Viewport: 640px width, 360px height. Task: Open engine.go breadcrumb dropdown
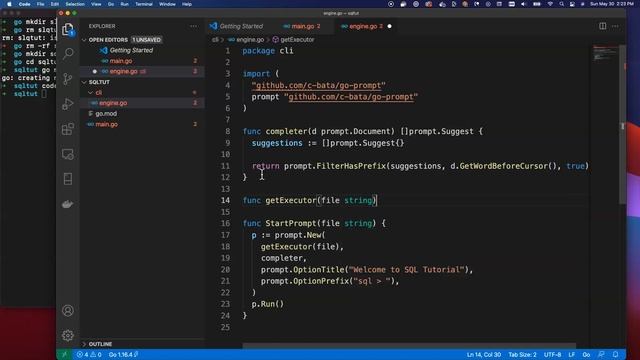(x=246, y=40)
